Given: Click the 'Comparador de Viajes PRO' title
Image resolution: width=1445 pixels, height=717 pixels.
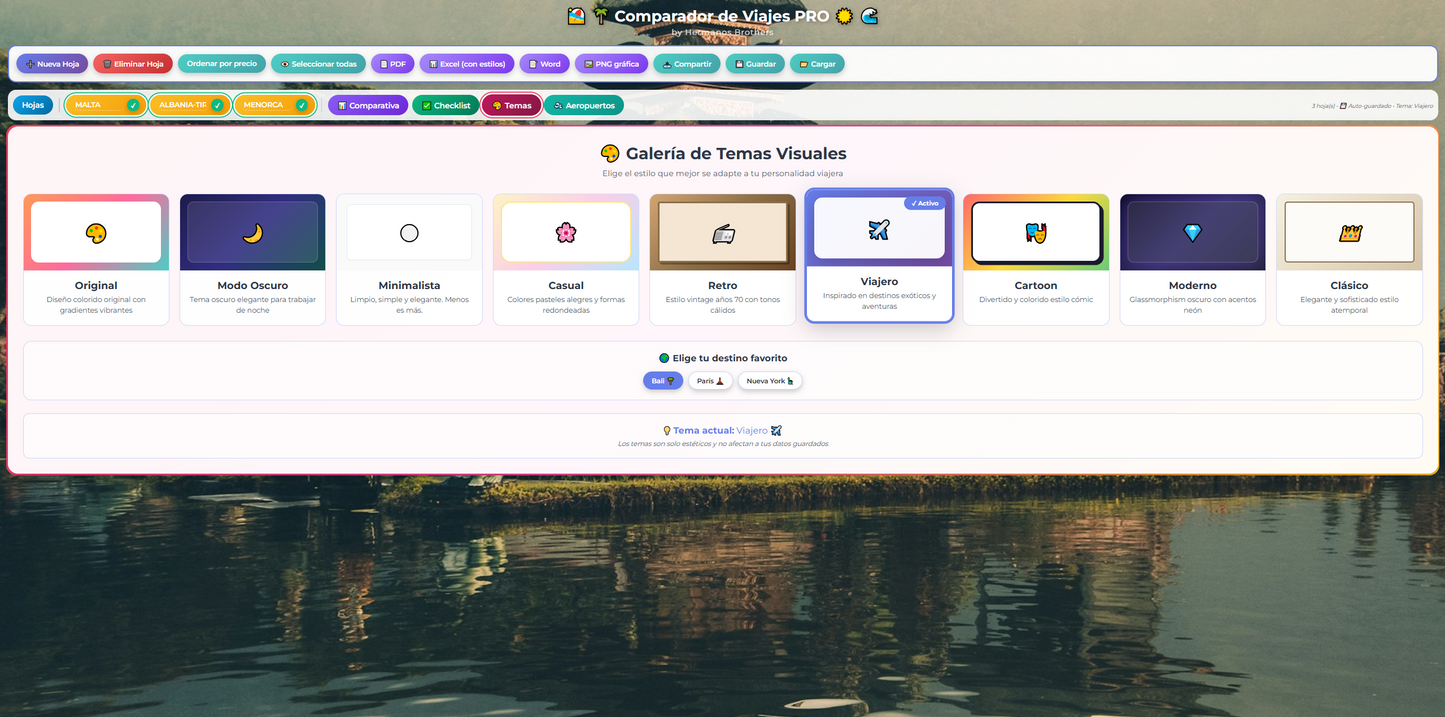Looking at the screenshot, I should [722, 16].
